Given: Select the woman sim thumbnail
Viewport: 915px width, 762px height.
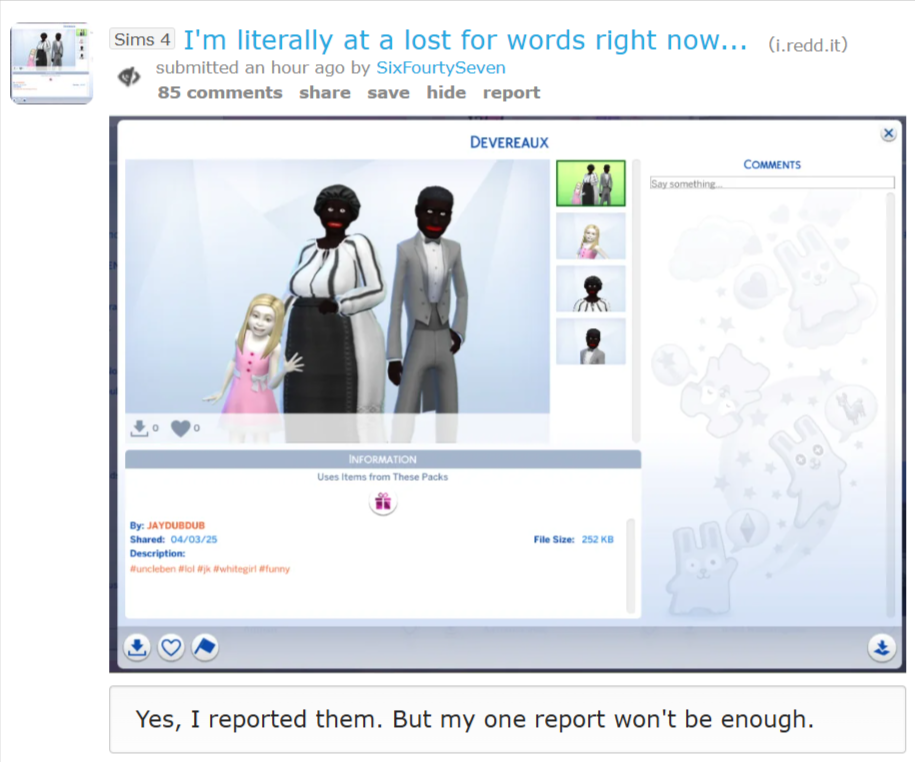Looking at the screenshot, I should pos(591,289).
